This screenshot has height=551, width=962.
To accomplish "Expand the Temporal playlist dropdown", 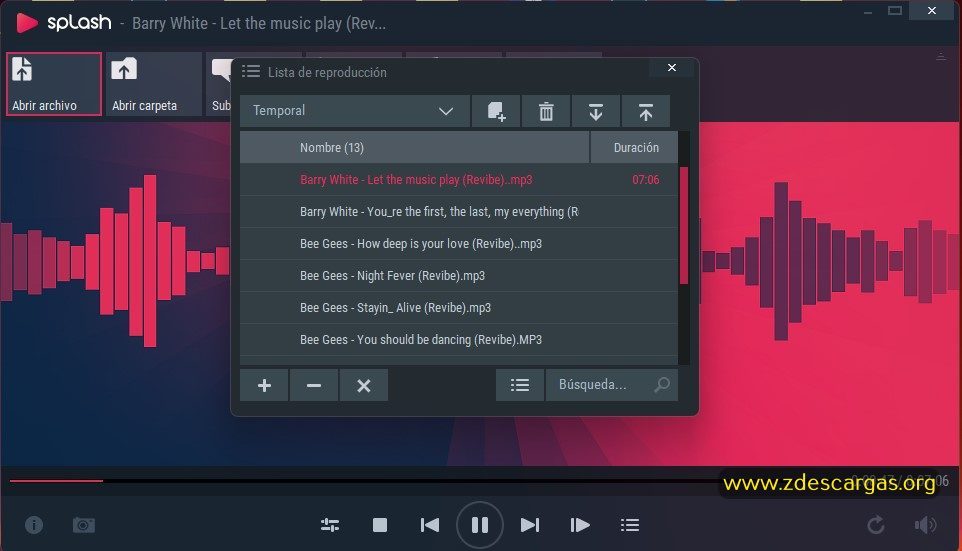I will (x=355, y=111).
